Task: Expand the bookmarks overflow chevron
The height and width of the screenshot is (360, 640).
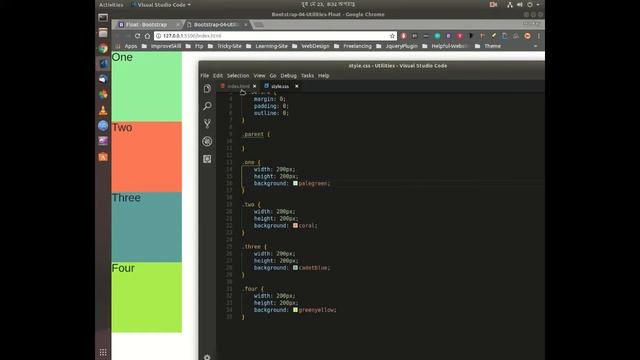Action: click(x=535, y=46)
